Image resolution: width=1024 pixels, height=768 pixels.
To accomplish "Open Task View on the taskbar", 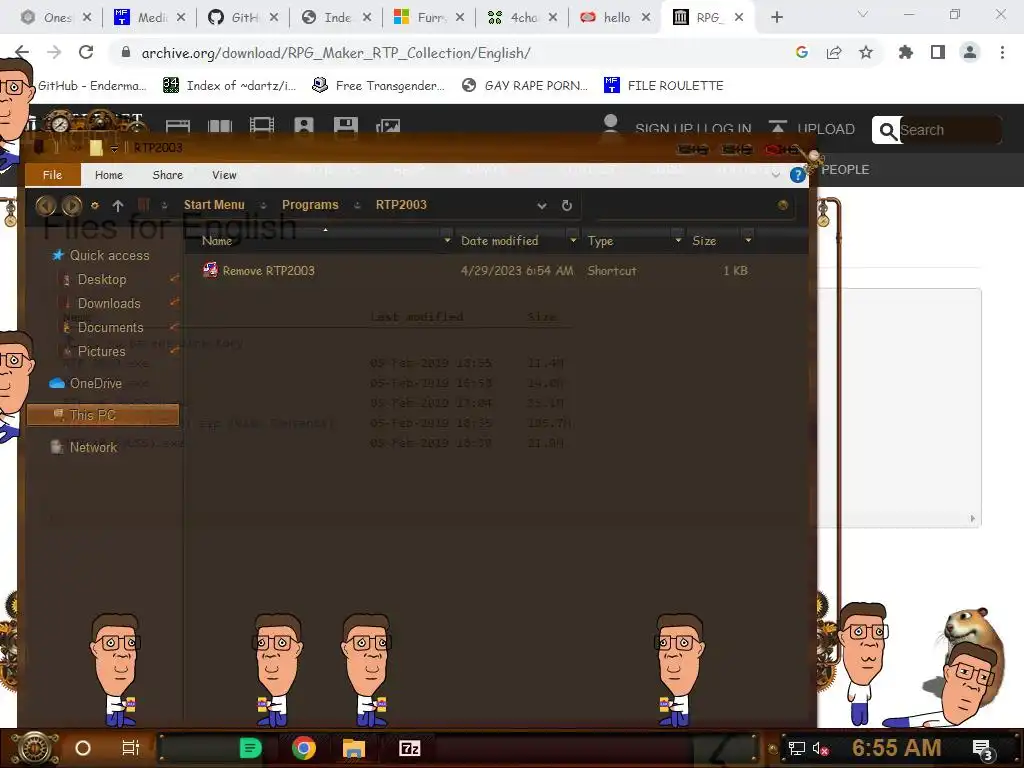I will click(x=131, y=748).
